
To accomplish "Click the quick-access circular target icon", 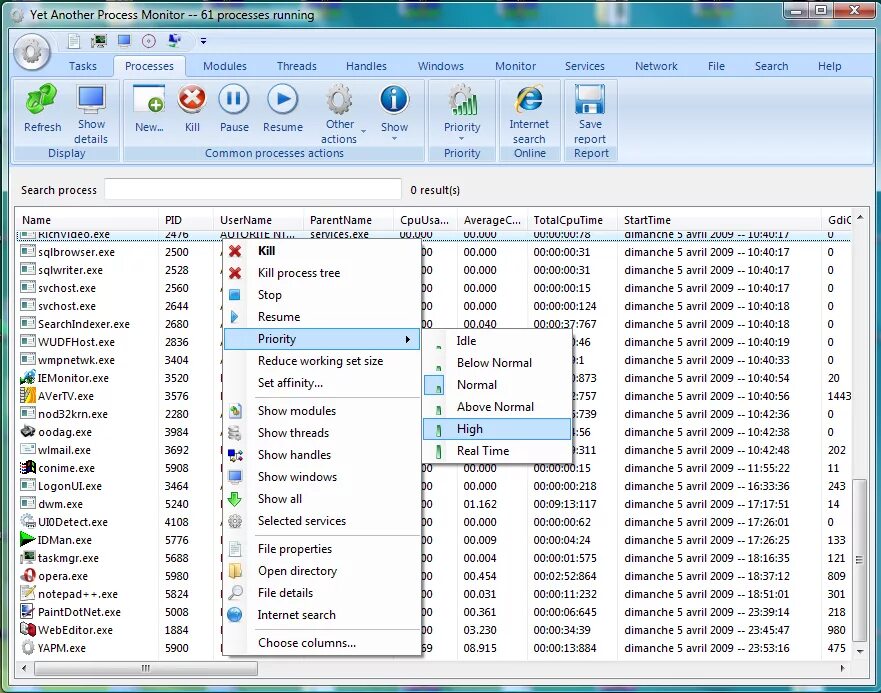I will point(149,40).
